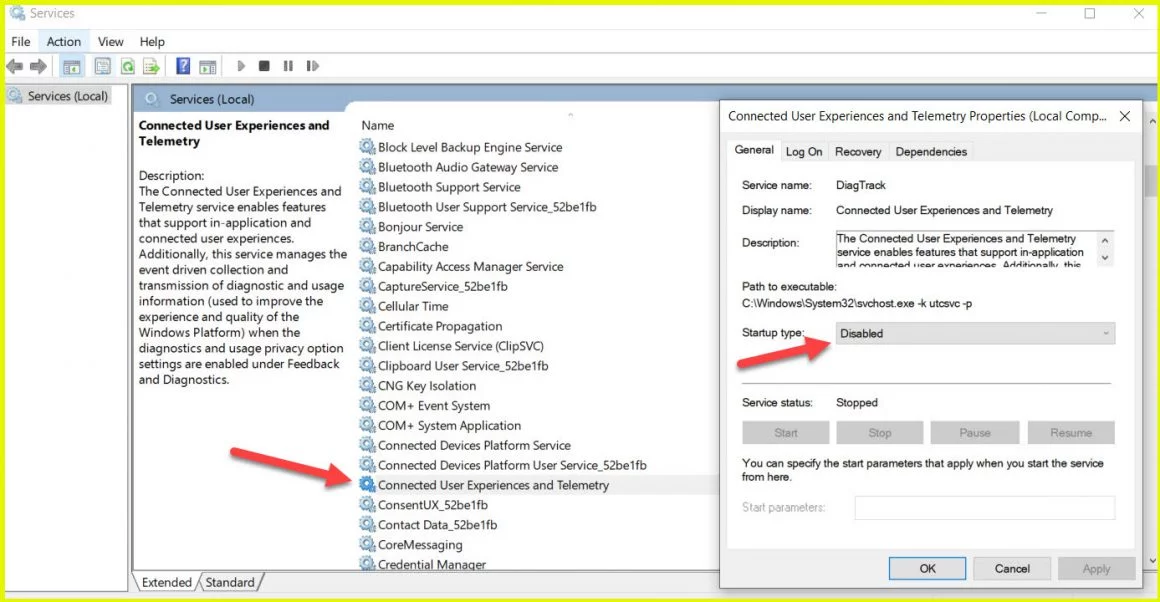Click the Start Service play icon in toolbar
This screenshot has height=602, width=1160.
coord(240,66)
